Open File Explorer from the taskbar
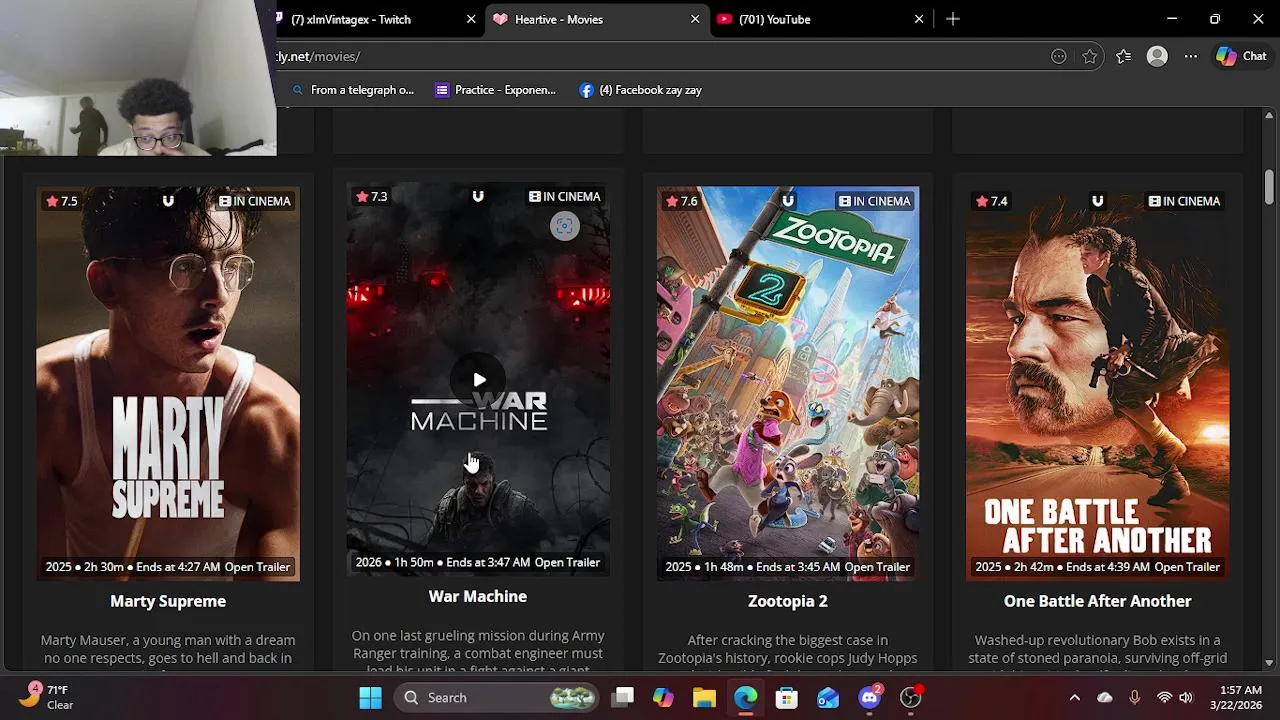1280x720 pixels. [x=704, y=698]
